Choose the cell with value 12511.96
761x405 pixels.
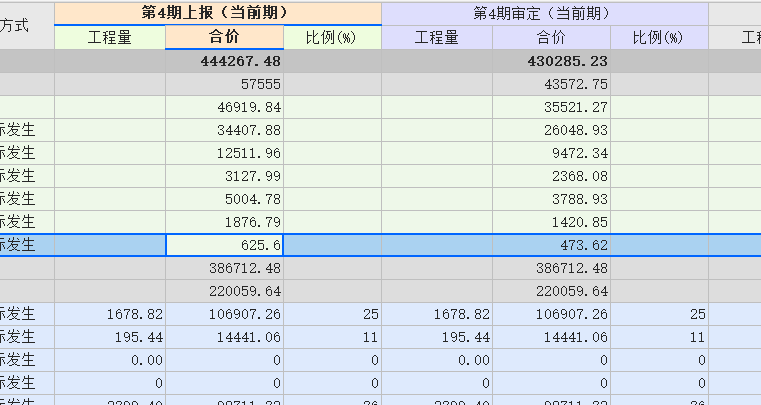[224, 153]
